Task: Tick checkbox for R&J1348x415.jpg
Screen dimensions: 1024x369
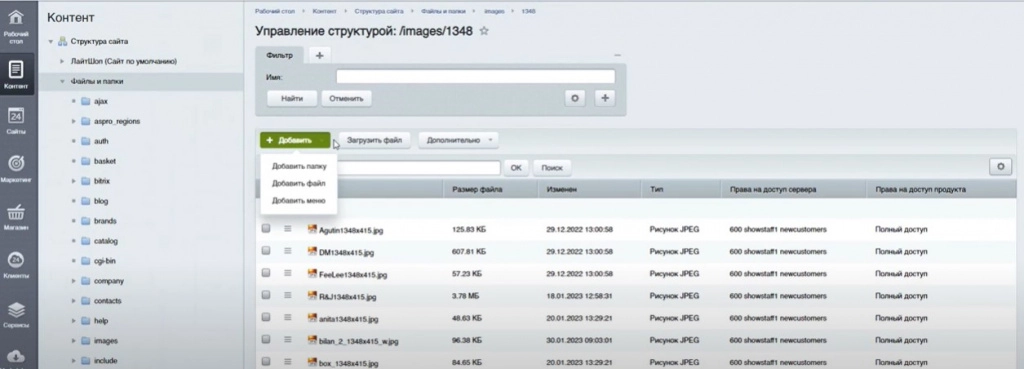Action: (x=266, y=295)
